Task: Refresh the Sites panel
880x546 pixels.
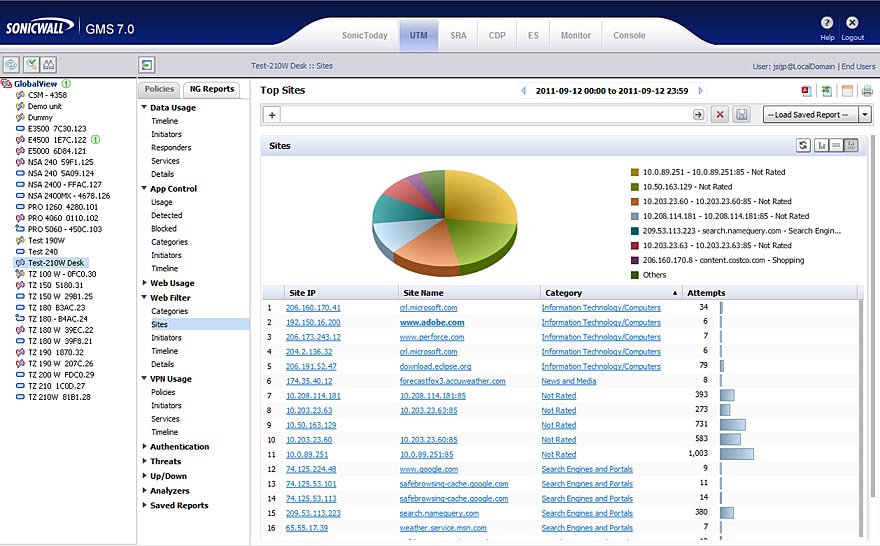Action: click(x=803, y=145)
